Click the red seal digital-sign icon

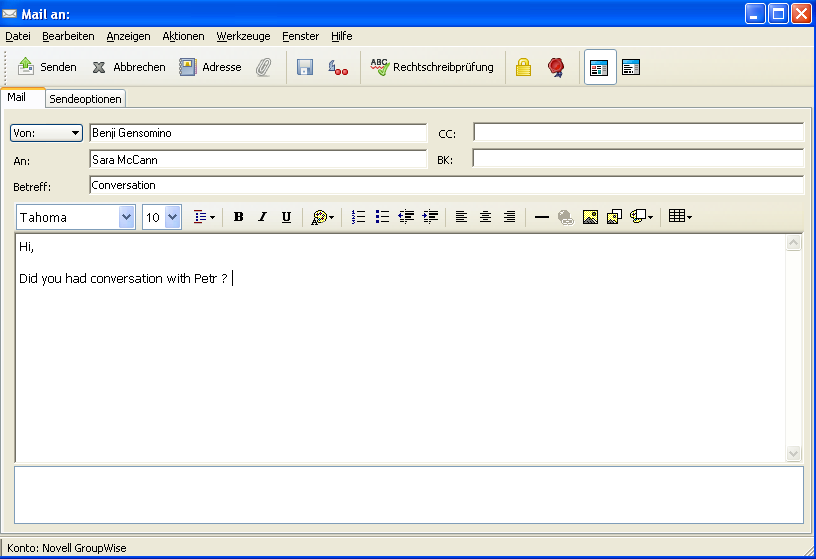[556, 67]
